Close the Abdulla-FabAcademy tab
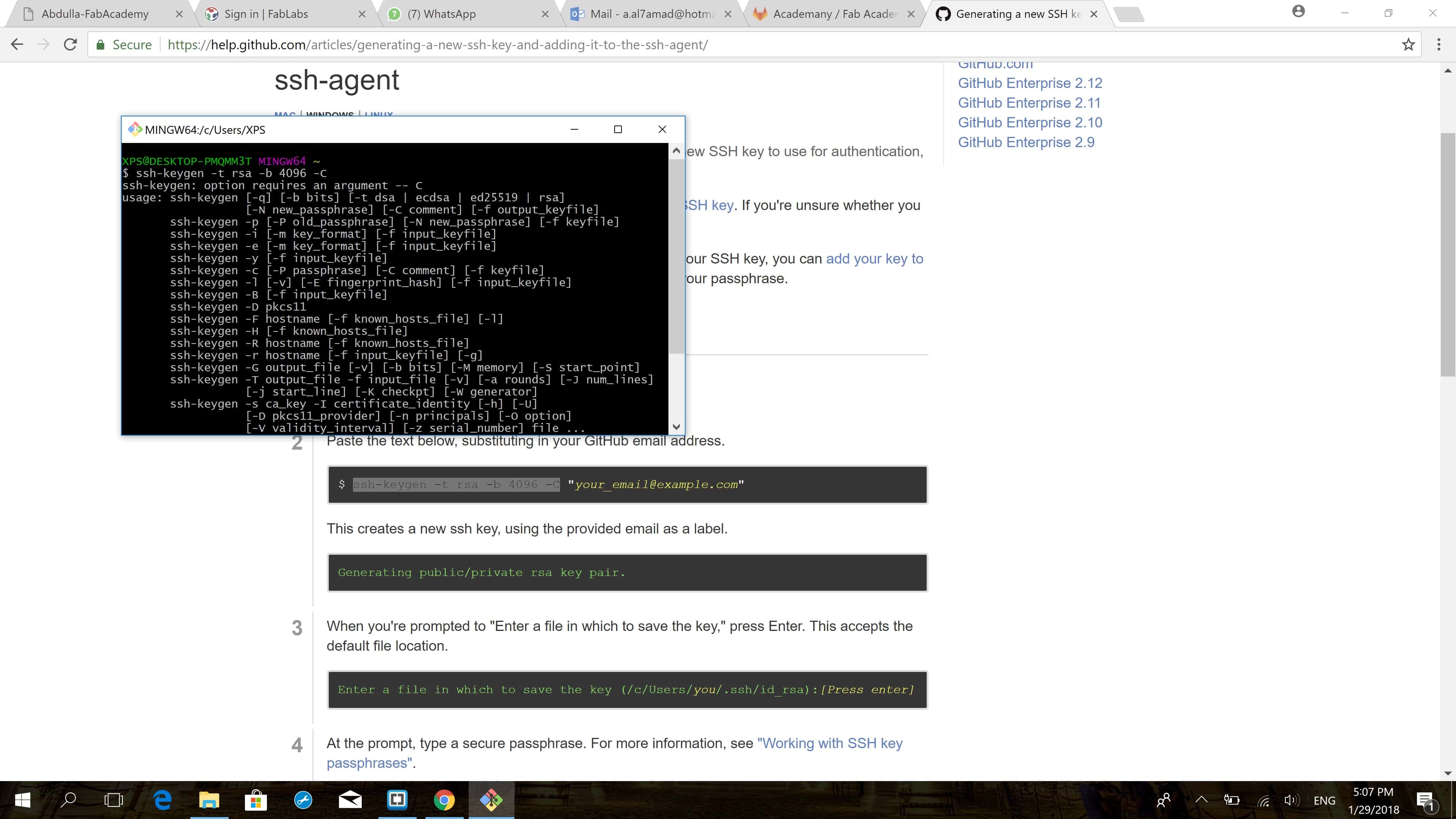Viewport: 1456px width, 819px height. point(179,14)
